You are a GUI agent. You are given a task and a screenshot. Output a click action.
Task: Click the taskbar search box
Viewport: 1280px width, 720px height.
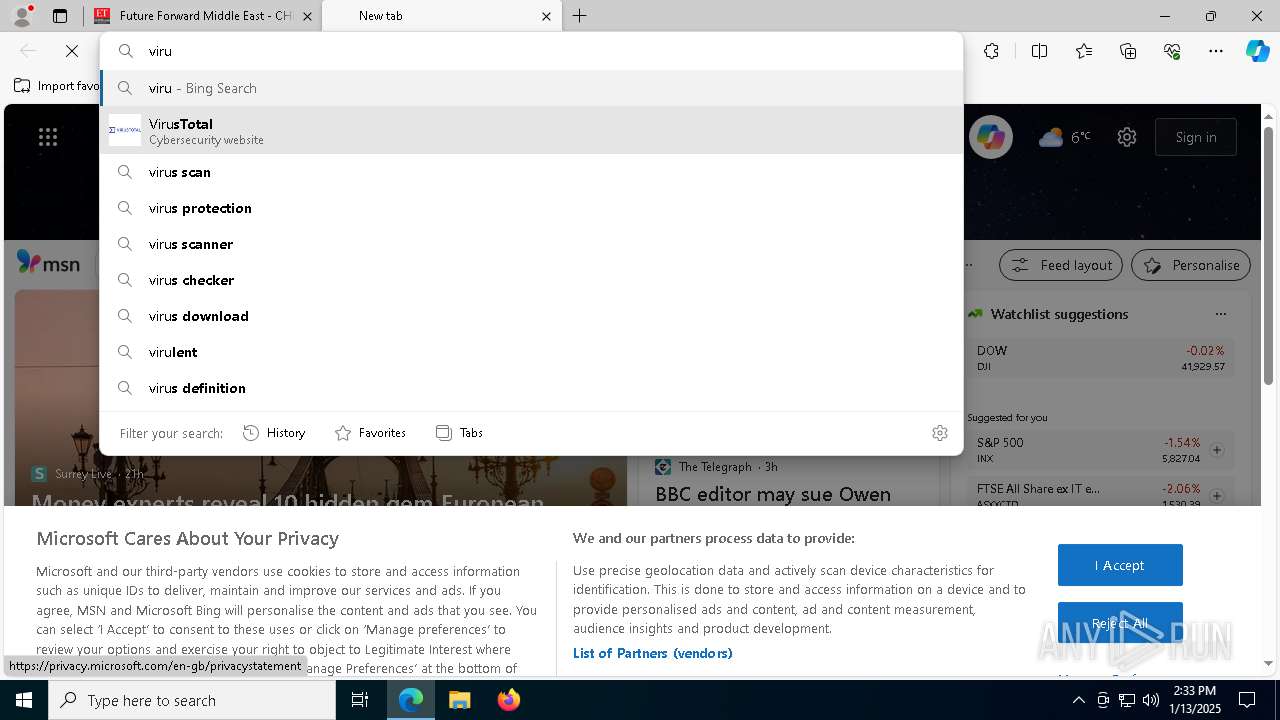pyautogui.click(x=192, y=700)
